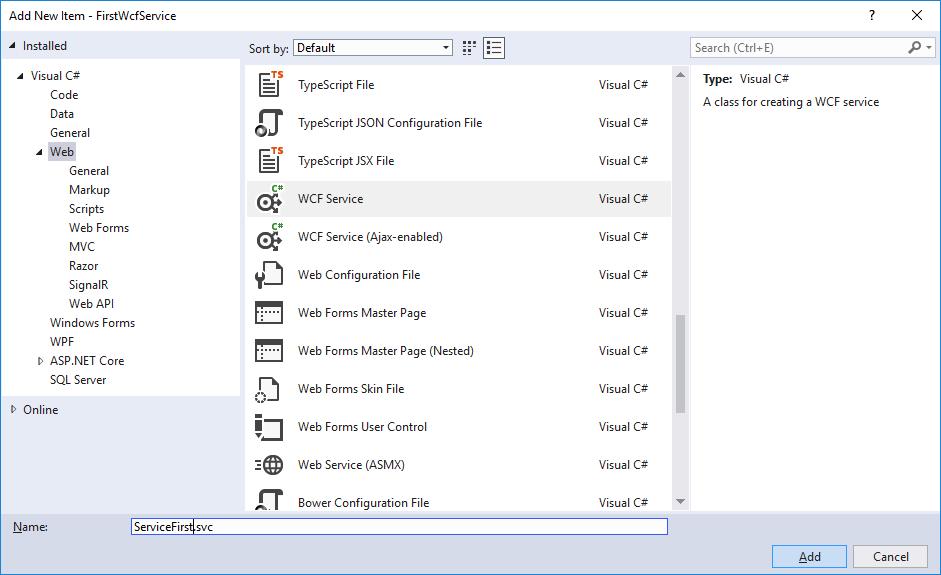The width and height of the screenshot is (941, 575).
Task: Open the help question mark button
Action: tap(872, 16)
